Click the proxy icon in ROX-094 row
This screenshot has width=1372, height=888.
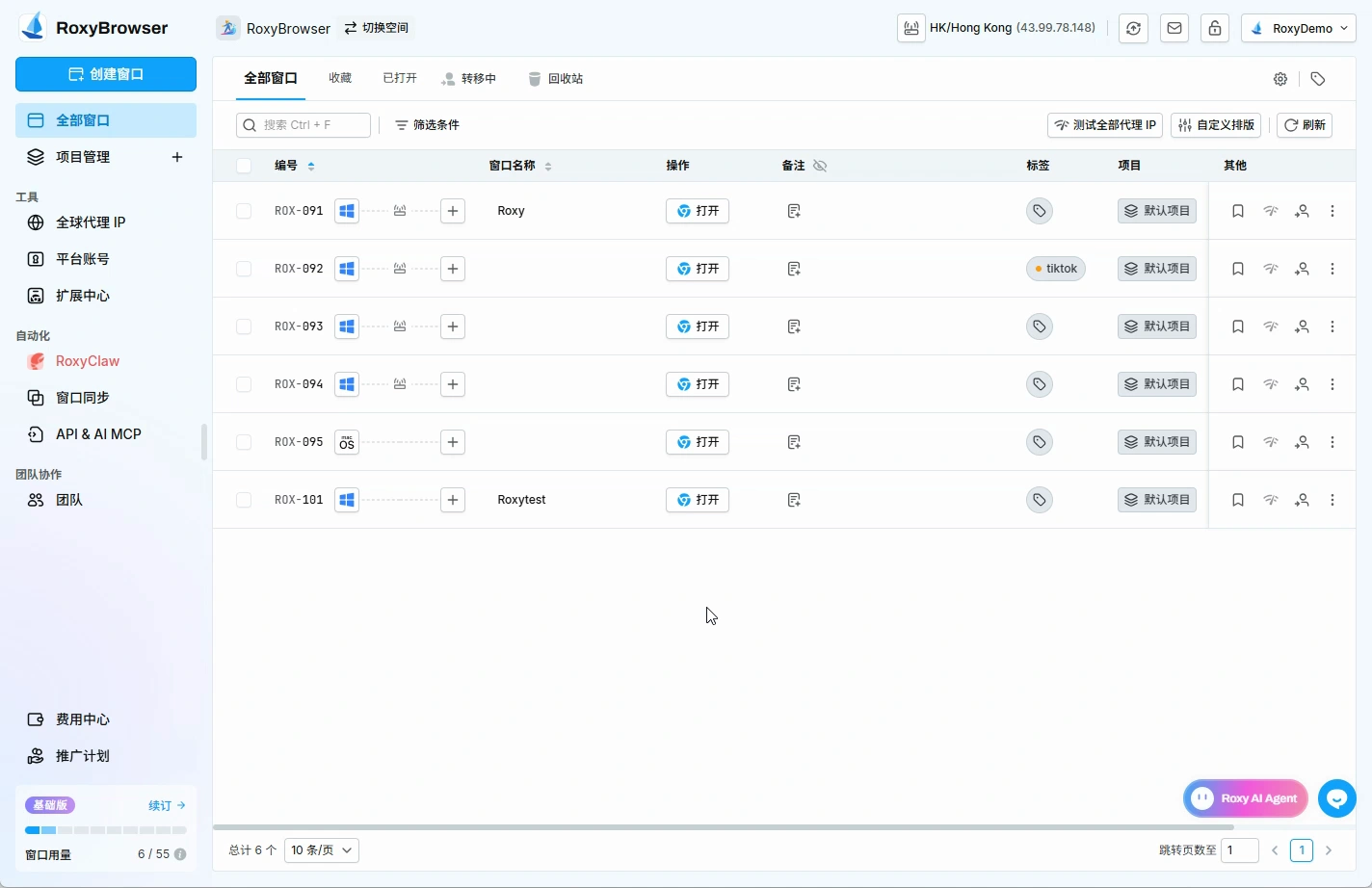400,384
